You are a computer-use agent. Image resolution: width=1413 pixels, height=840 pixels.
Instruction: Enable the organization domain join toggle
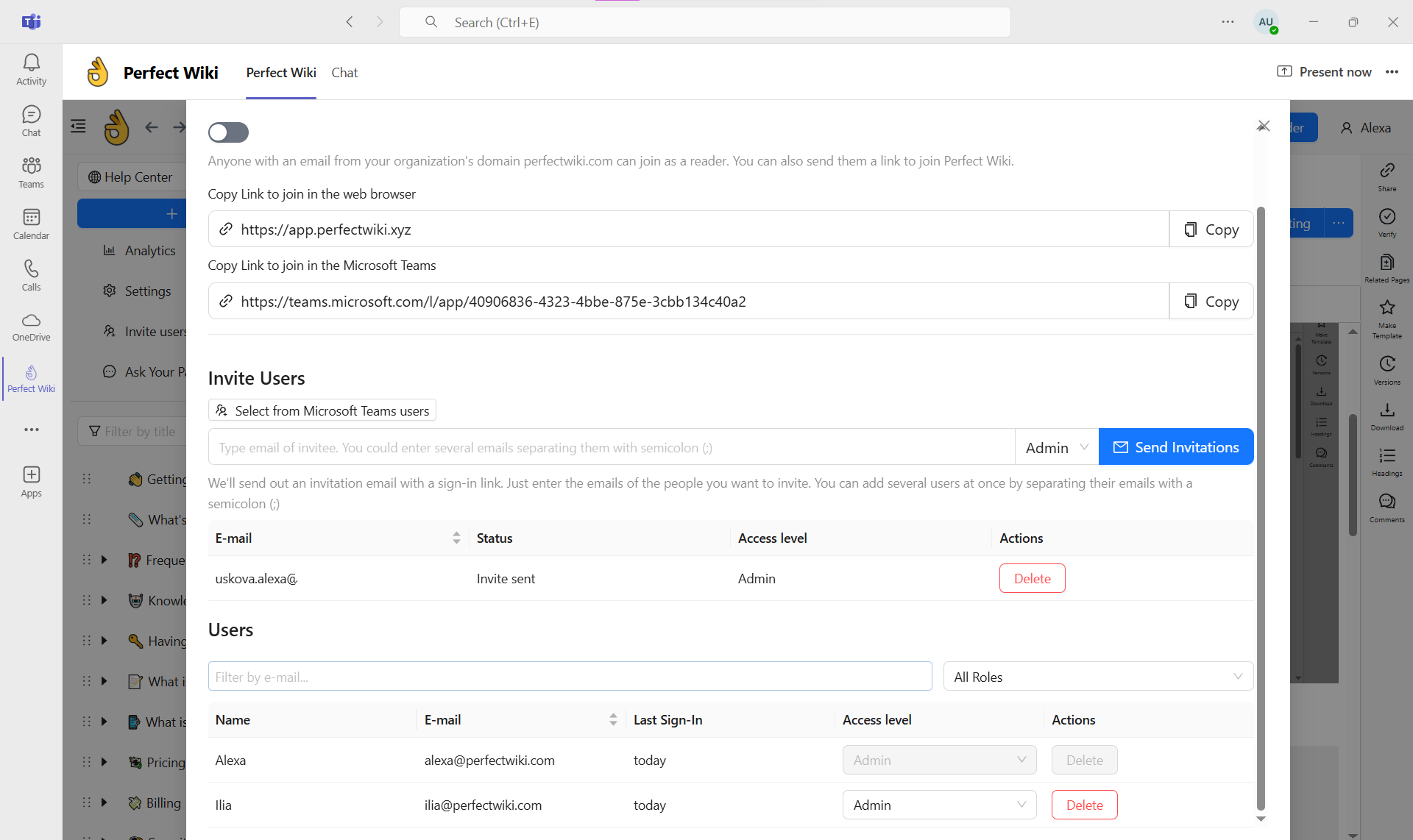(x=228, y=132)
